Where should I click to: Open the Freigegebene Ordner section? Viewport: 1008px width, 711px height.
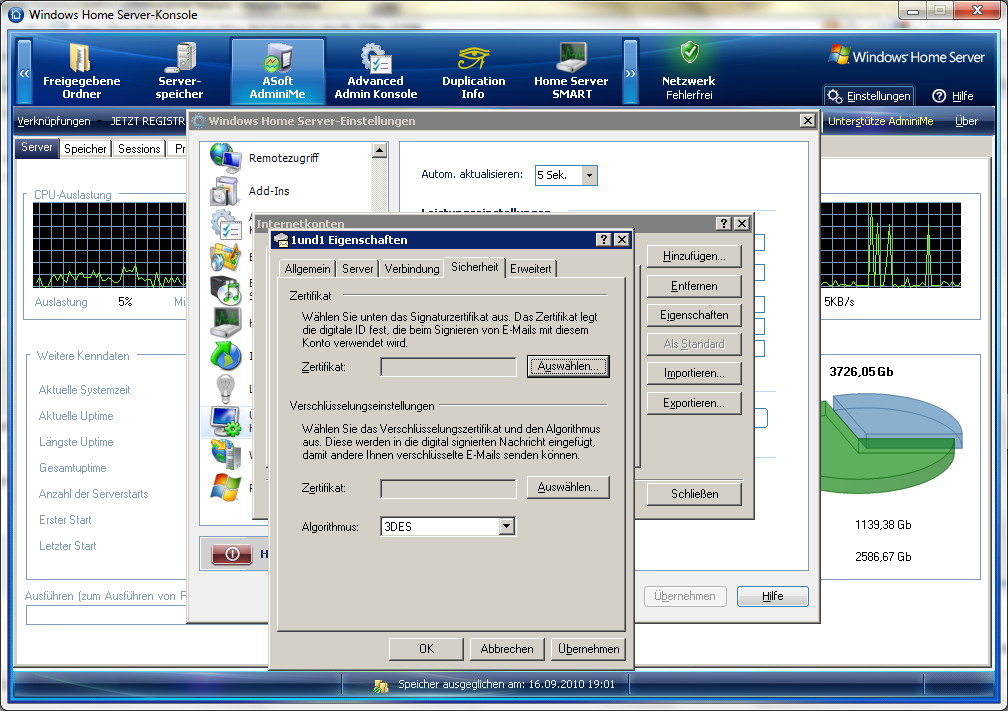pos(81,71)
